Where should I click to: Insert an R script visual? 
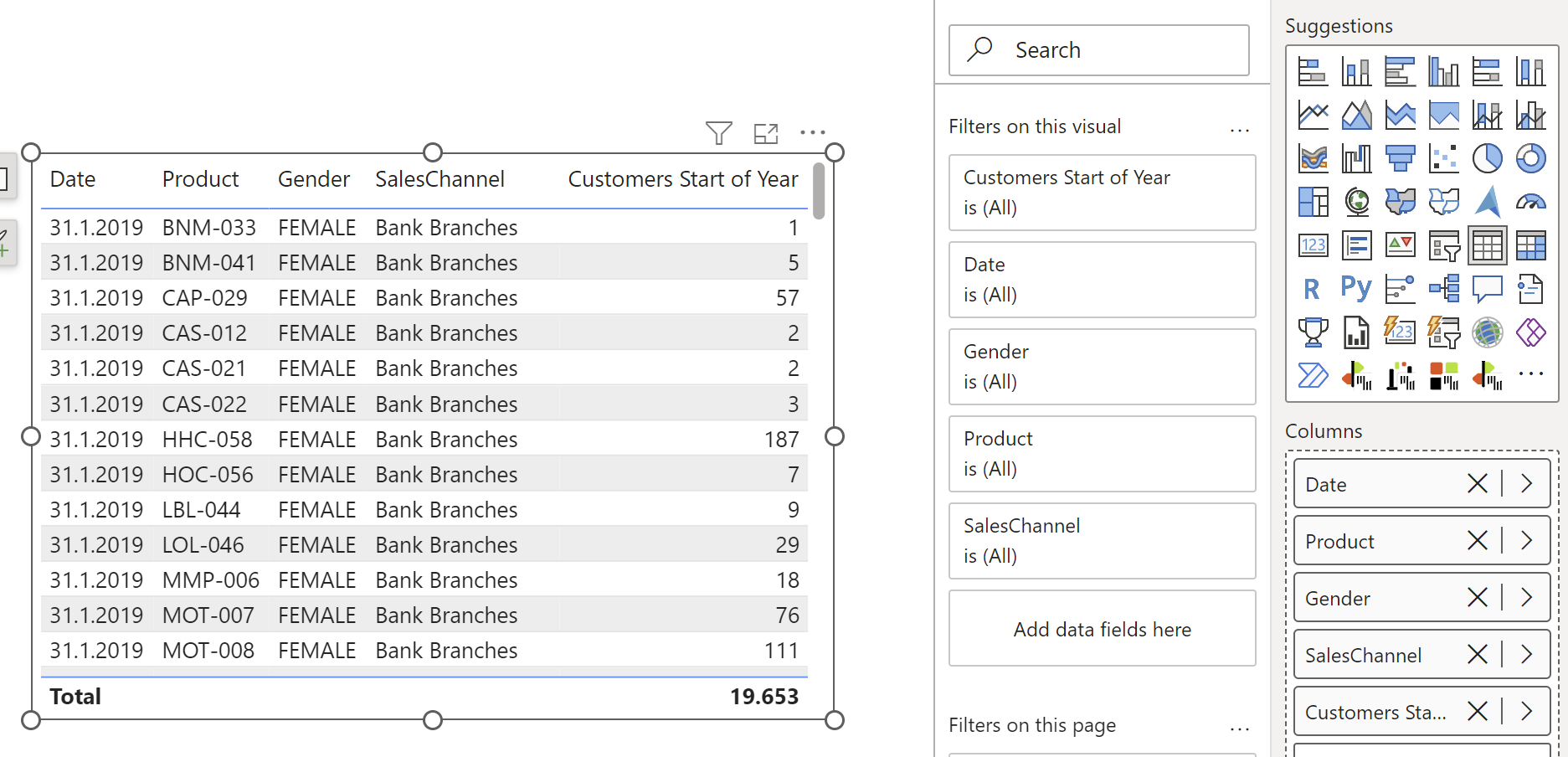click(x=1311, y=288)
